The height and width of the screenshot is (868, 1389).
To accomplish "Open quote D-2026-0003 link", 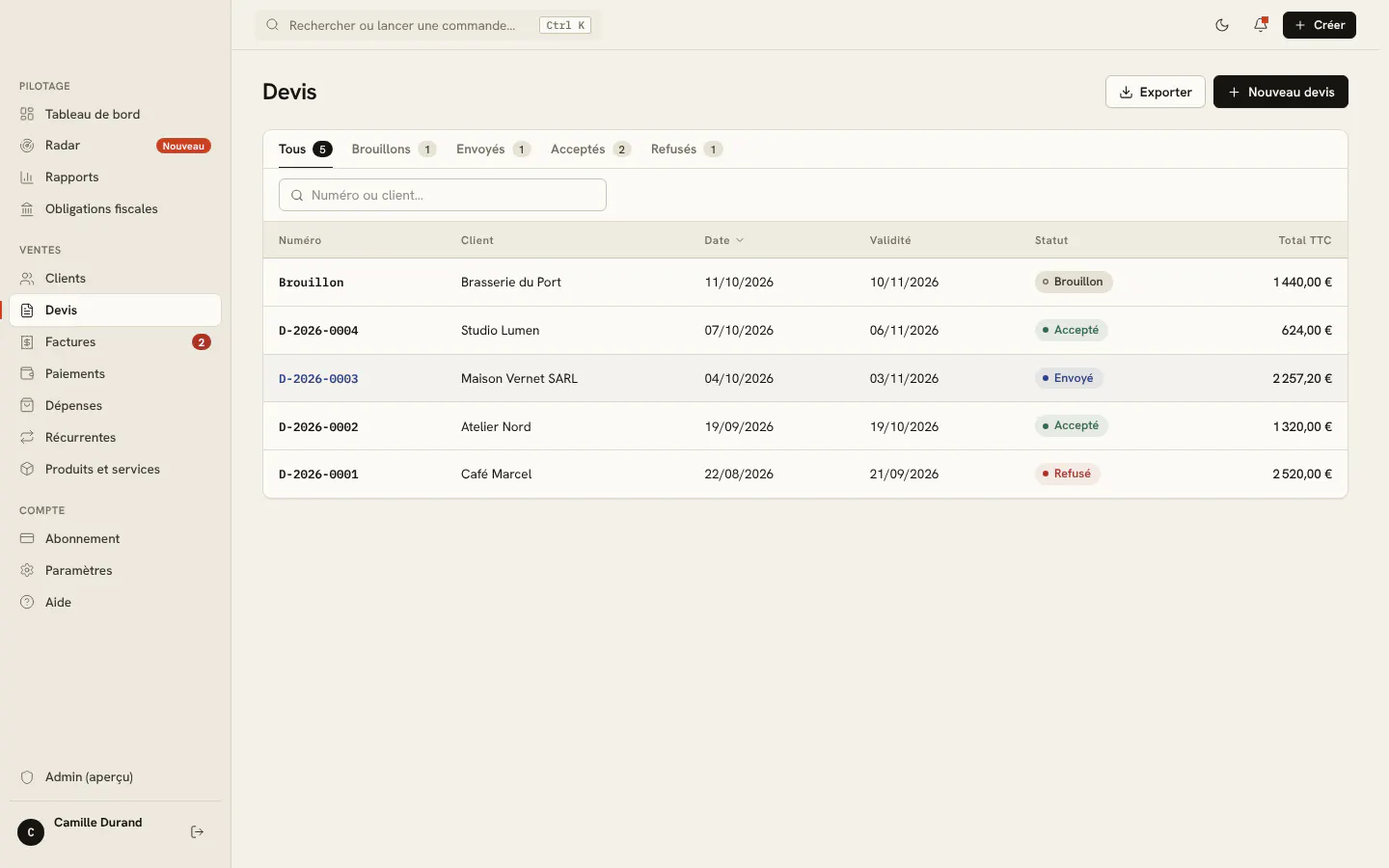I will (318, 379).
